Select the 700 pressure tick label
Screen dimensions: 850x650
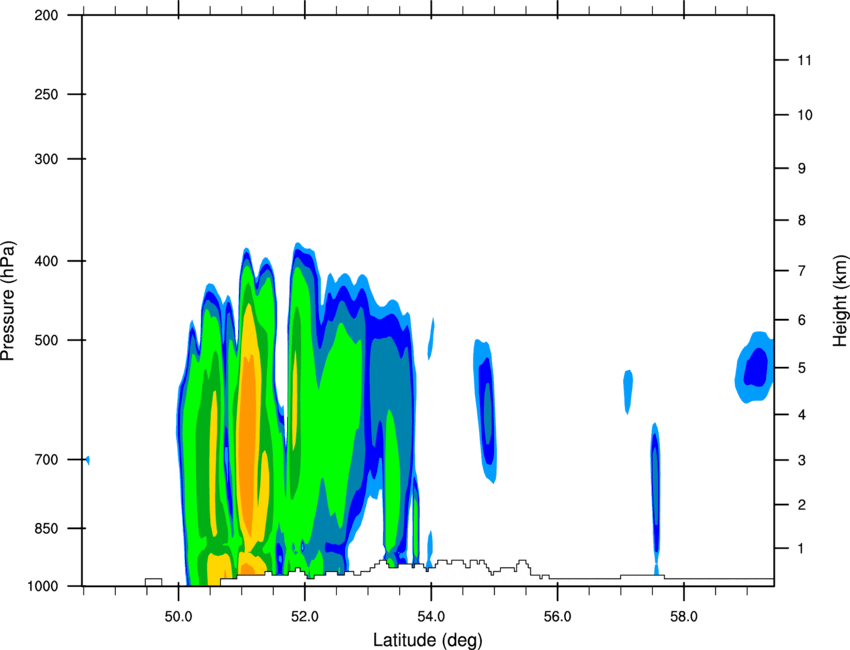tap(46, 459)
